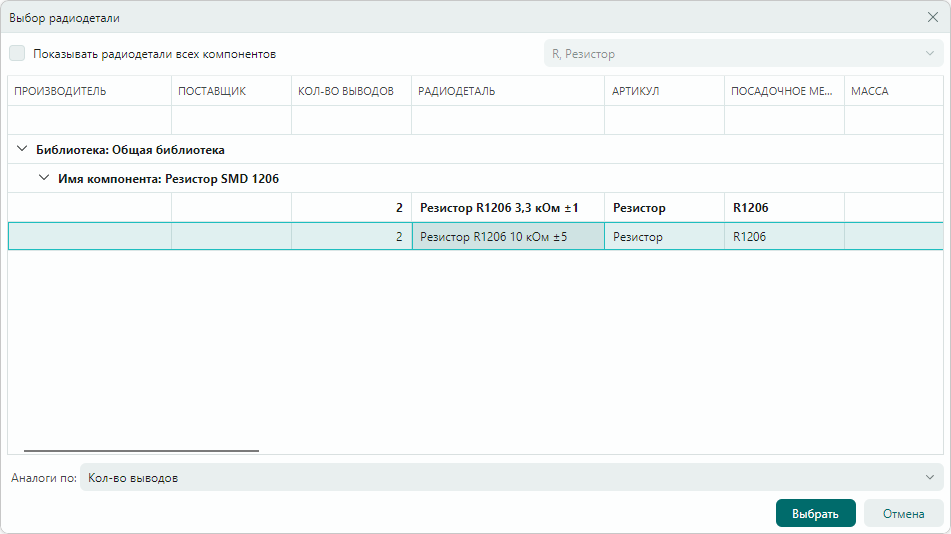Open the Аналоги по dropdown
The width and height of the screenshot is (951, 534).
point(511,478)
